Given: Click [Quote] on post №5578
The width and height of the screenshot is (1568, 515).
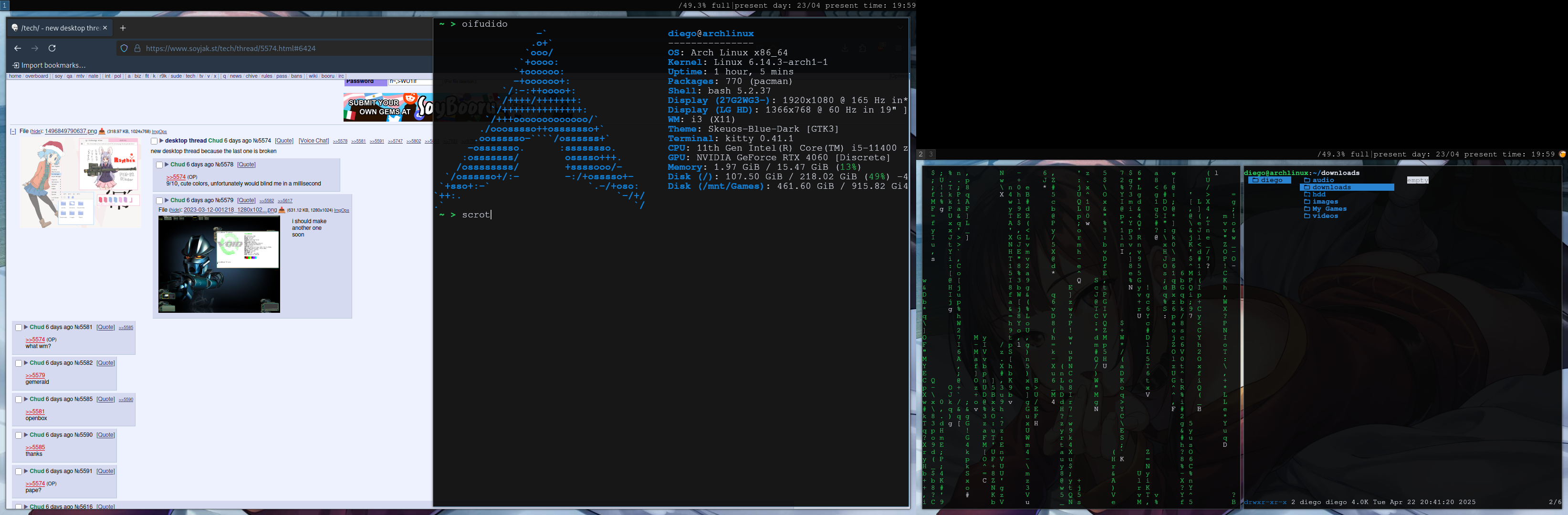Looking at the screenshot, I should coord(247,164).
